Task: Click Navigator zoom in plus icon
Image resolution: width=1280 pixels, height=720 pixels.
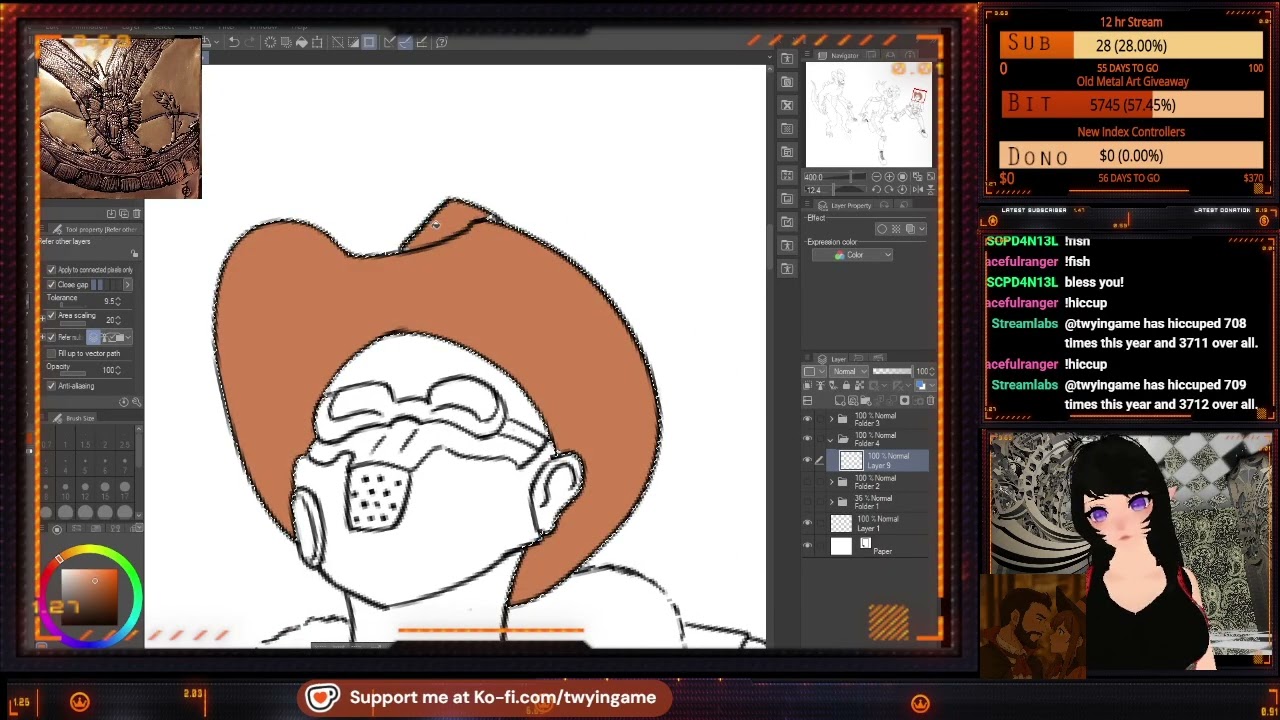Action: [x=889, y=177]
